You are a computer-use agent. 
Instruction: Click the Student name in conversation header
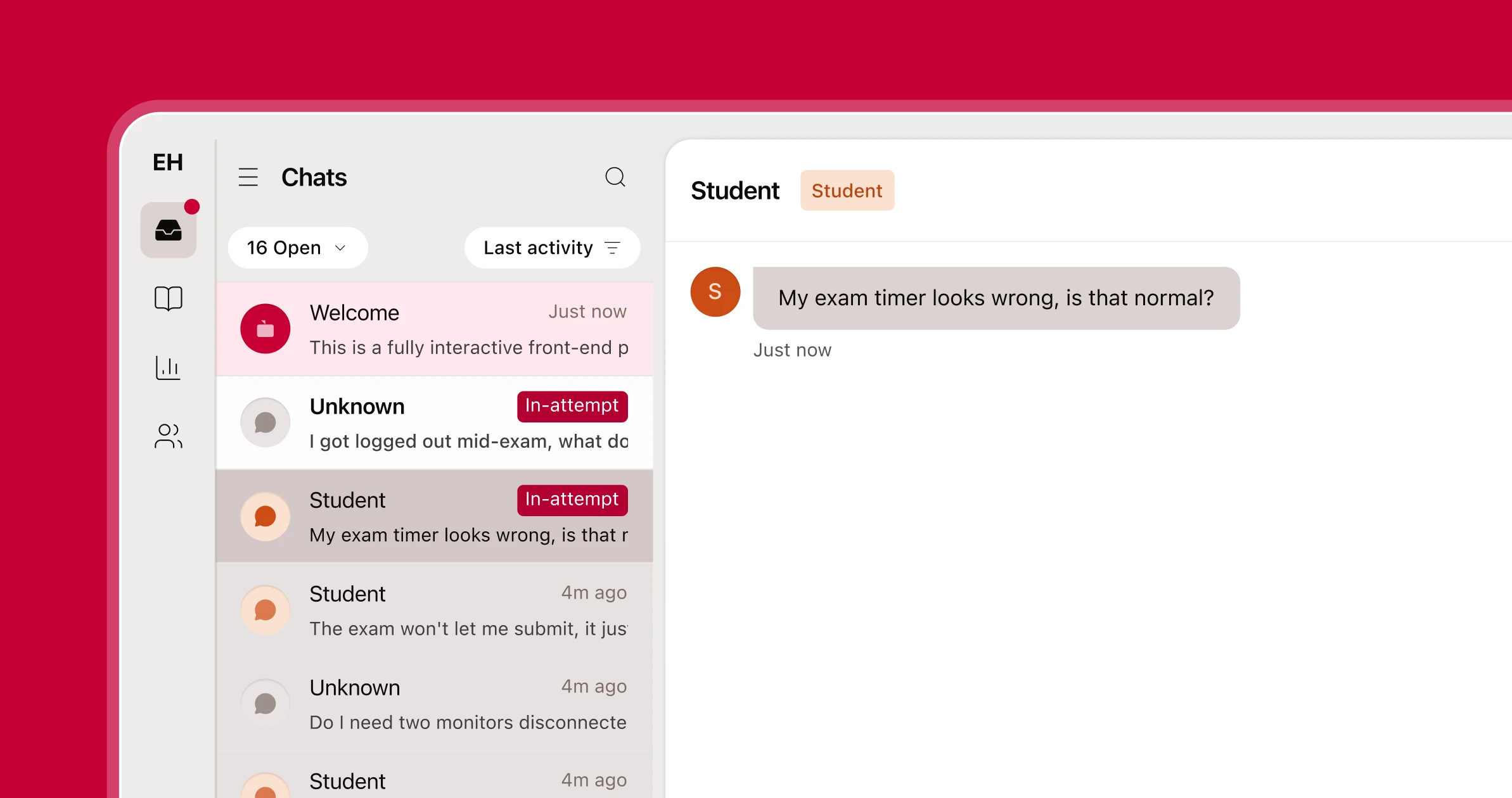[x=735, y=191]
